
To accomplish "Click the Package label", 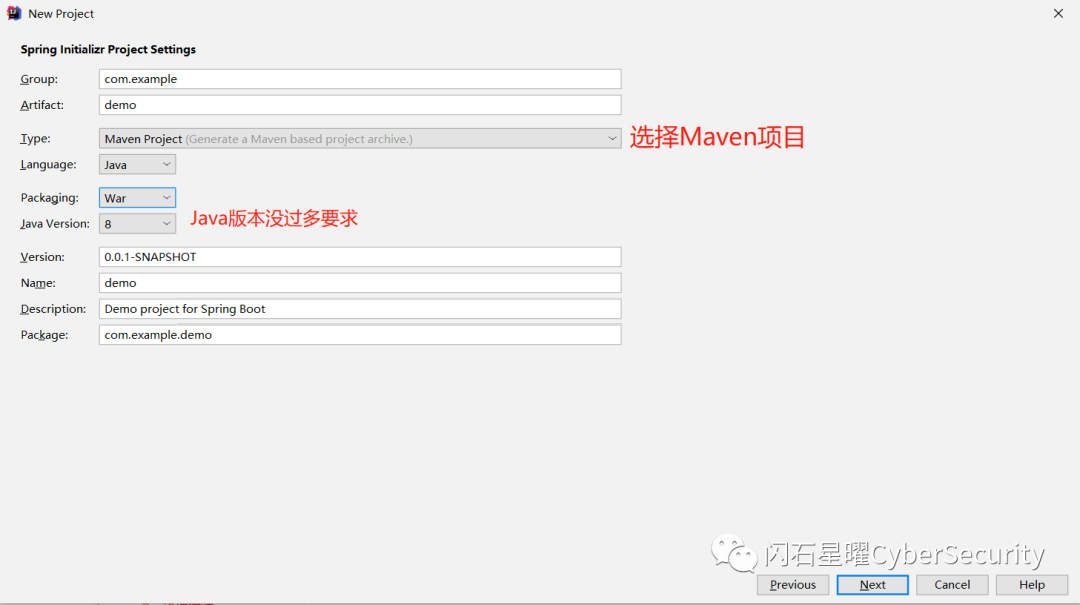I will 44,335.
